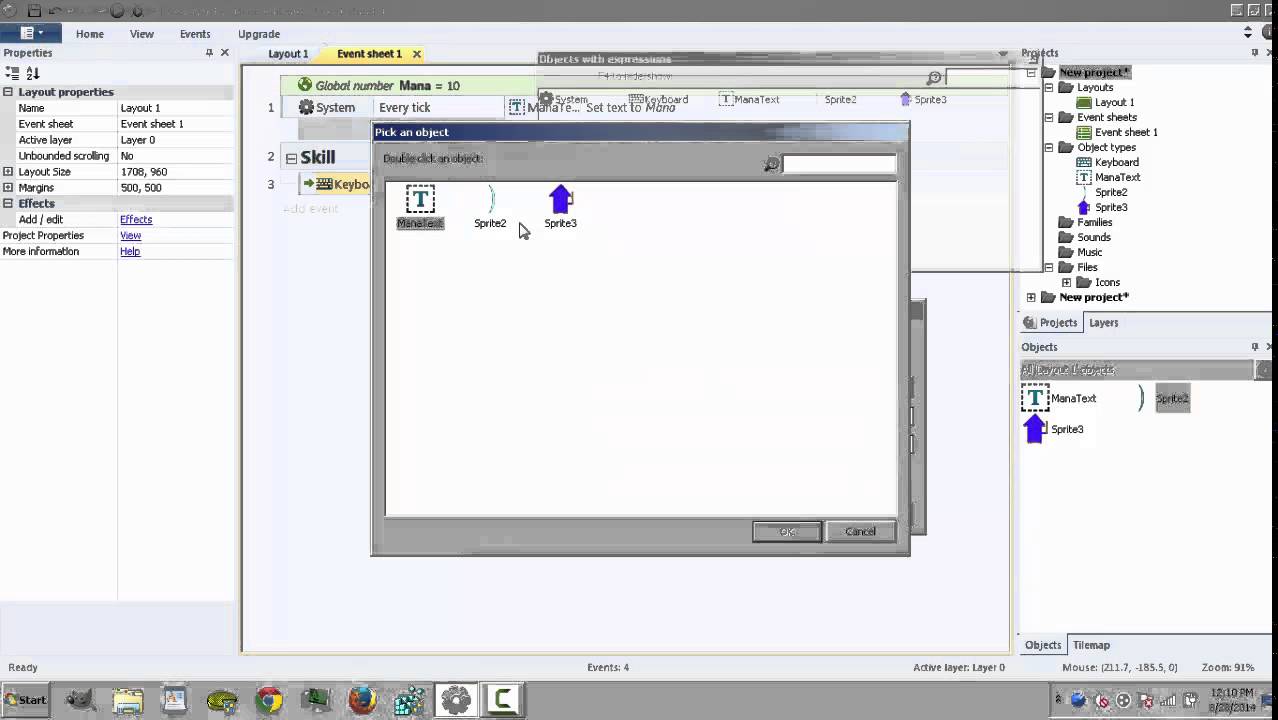1278x720 pixels.
Task: Click the Keyboard condition icon in event 3
Action: (324, 184)
